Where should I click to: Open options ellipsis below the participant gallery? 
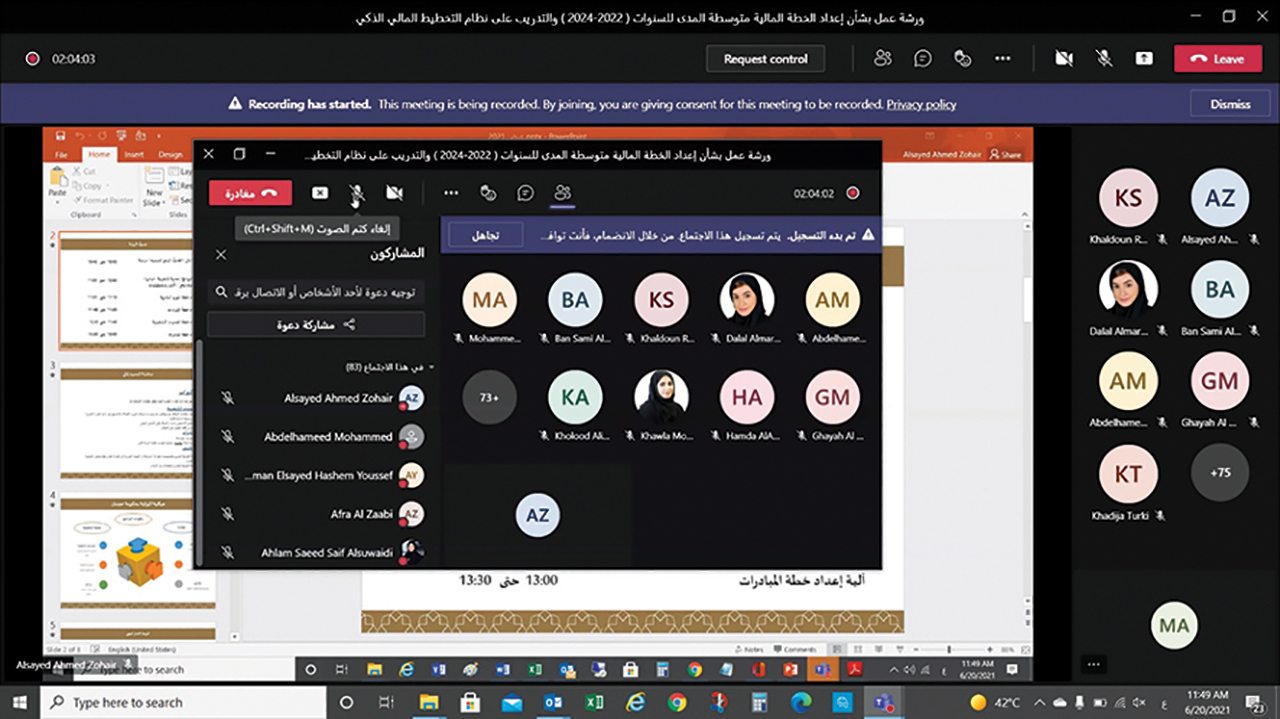tap(1095, 664)
